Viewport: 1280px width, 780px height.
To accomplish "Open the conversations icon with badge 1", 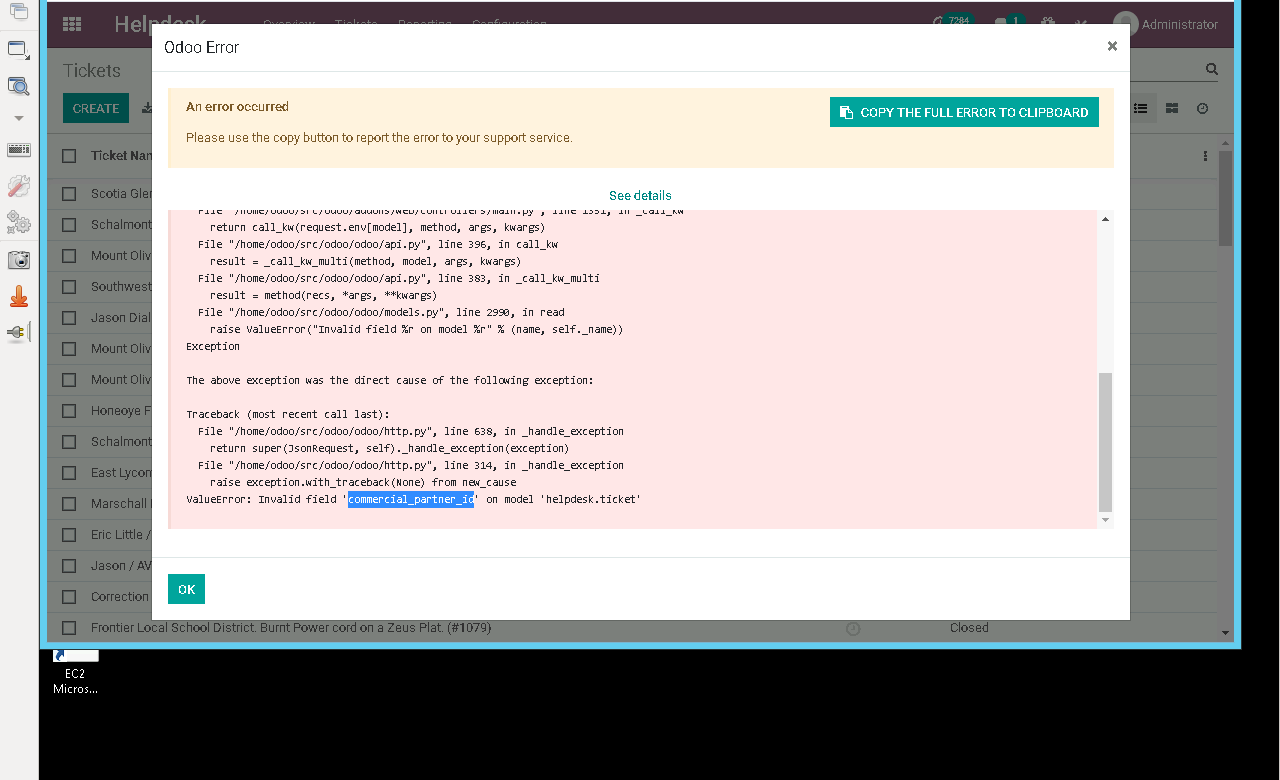I will 1007,22.
